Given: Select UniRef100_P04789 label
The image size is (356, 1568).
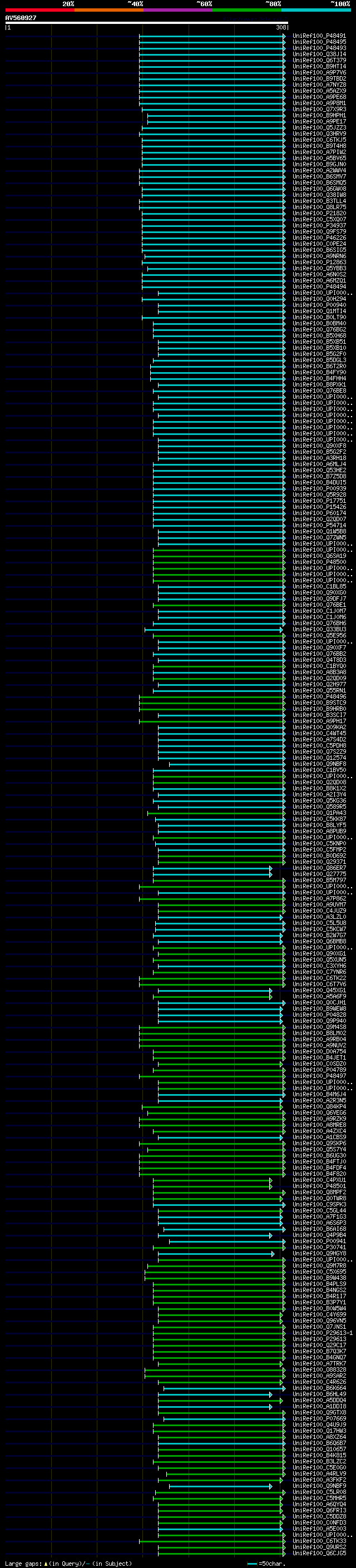Looking at the screenshot, I should pos(319,1070).
